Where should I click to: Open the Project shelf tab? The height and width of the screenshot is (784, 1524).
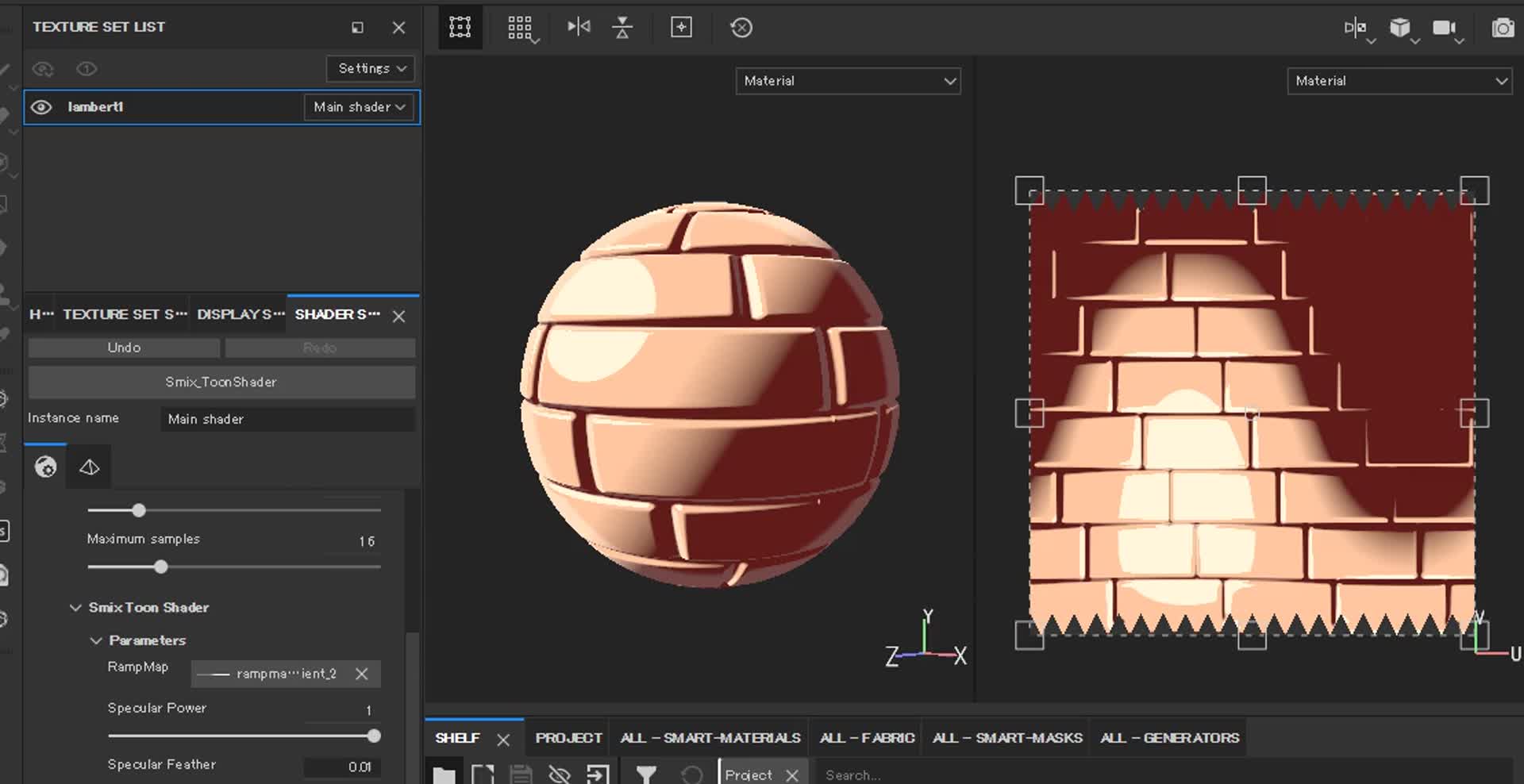568,738
